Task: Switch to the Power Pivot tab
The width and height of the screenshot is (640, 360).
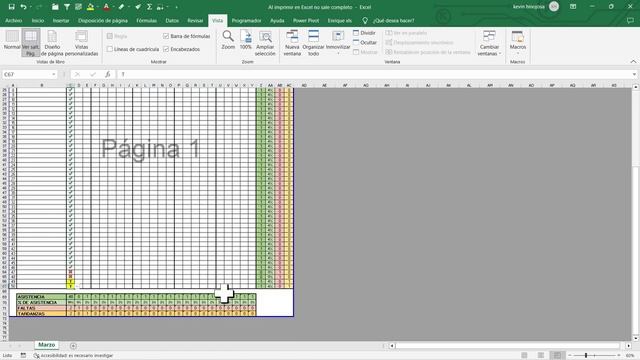Action: click(x=306, y=20)
